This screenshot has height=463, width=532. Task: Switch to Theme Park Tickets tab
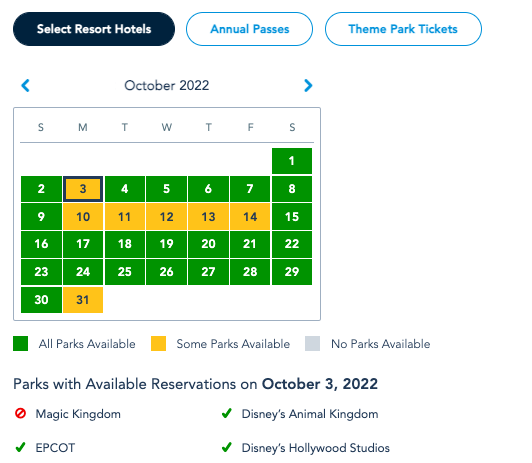point(403,29)
